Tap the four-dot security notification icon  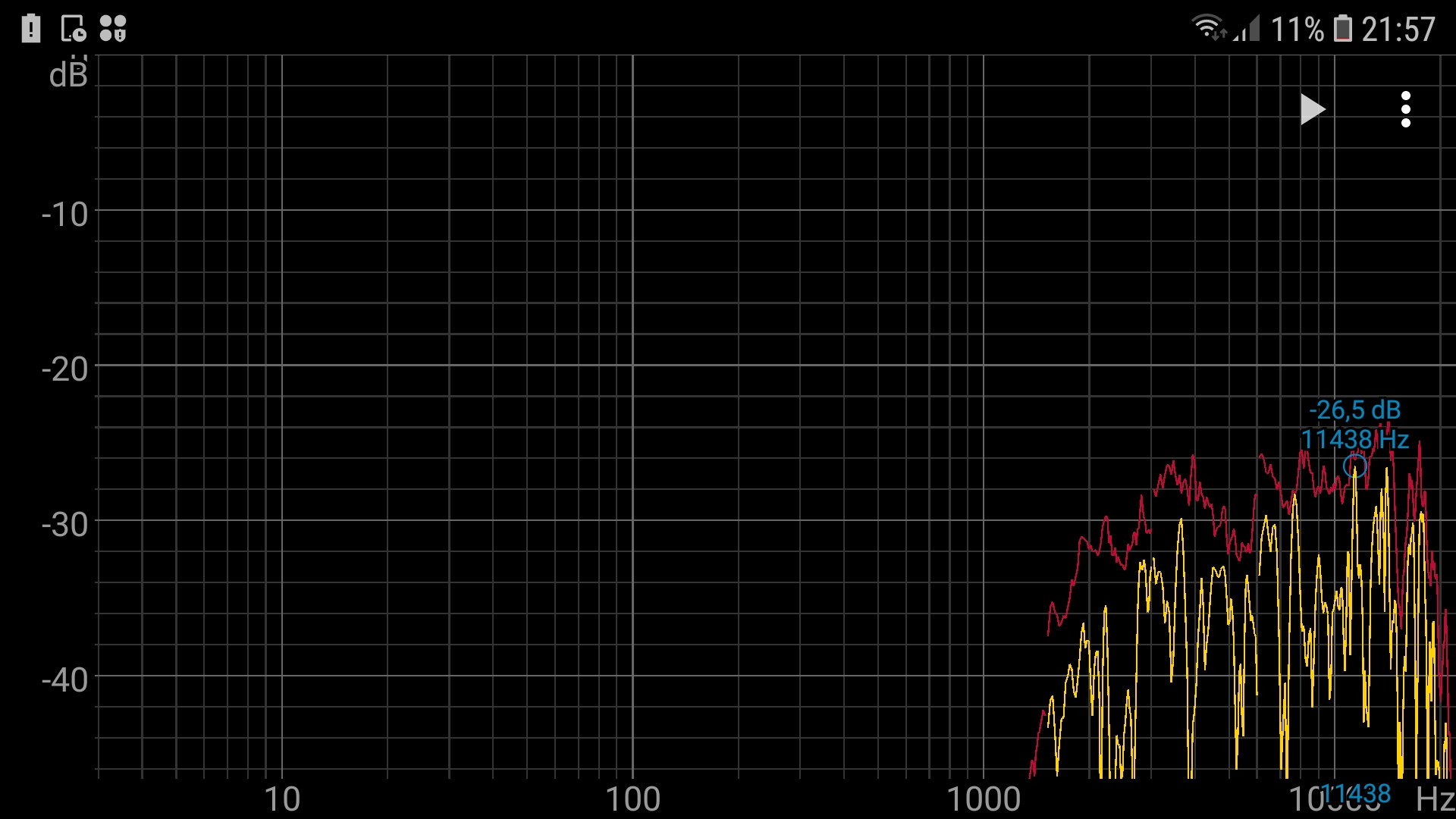pyautogui.click(x=113, y=29)
